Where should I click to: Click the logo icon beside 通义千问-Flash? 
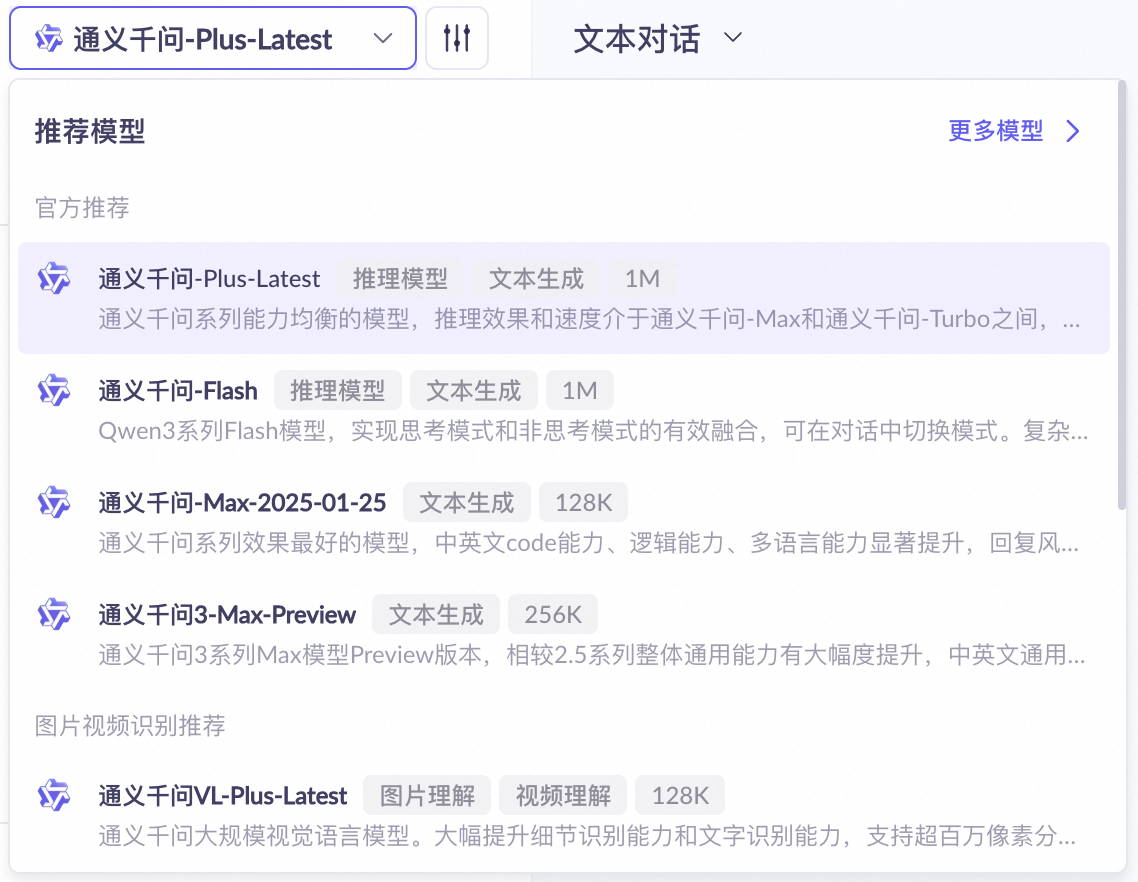54,391
